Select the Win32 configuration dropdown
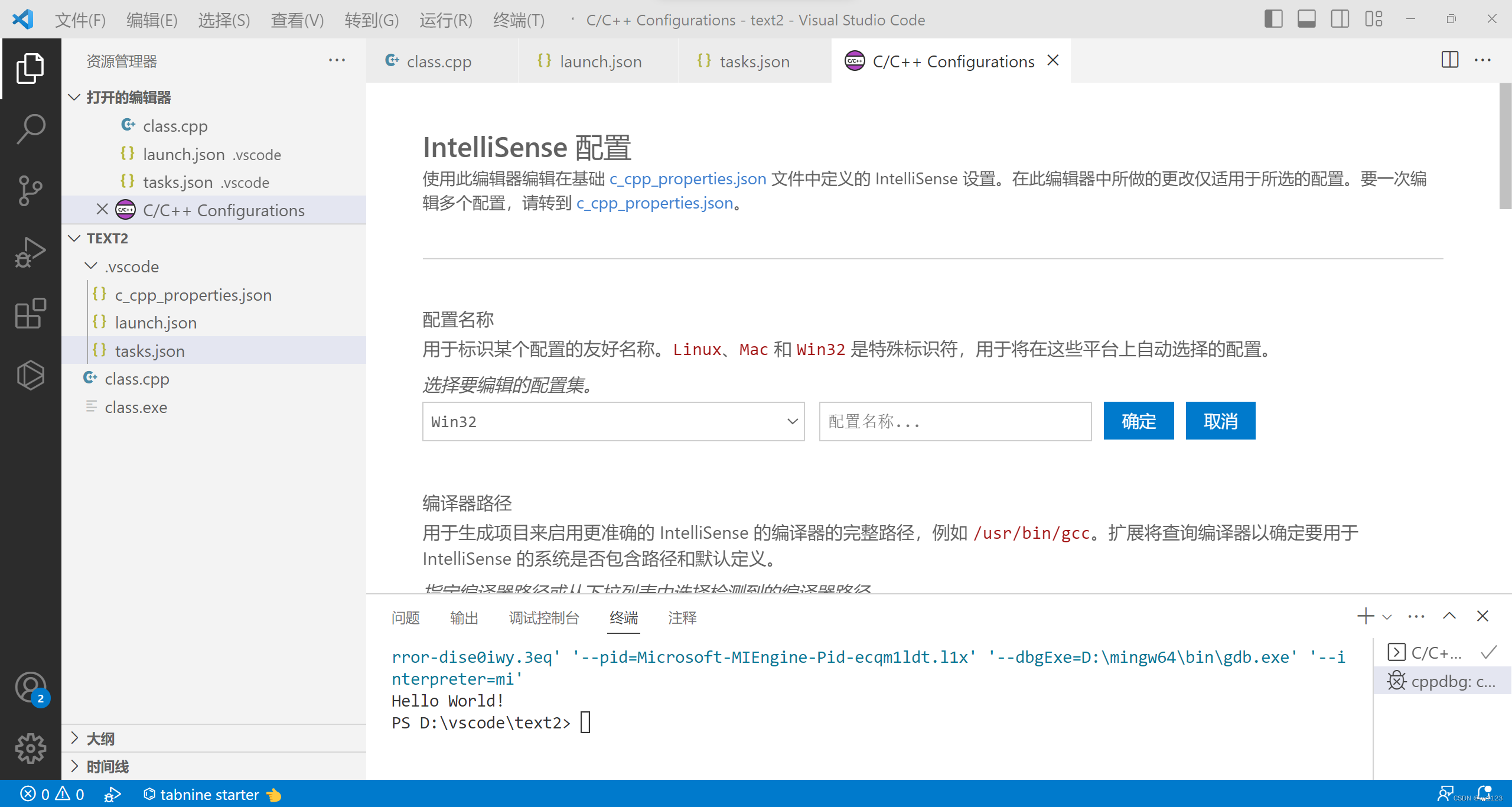 [x=611, y=421]
